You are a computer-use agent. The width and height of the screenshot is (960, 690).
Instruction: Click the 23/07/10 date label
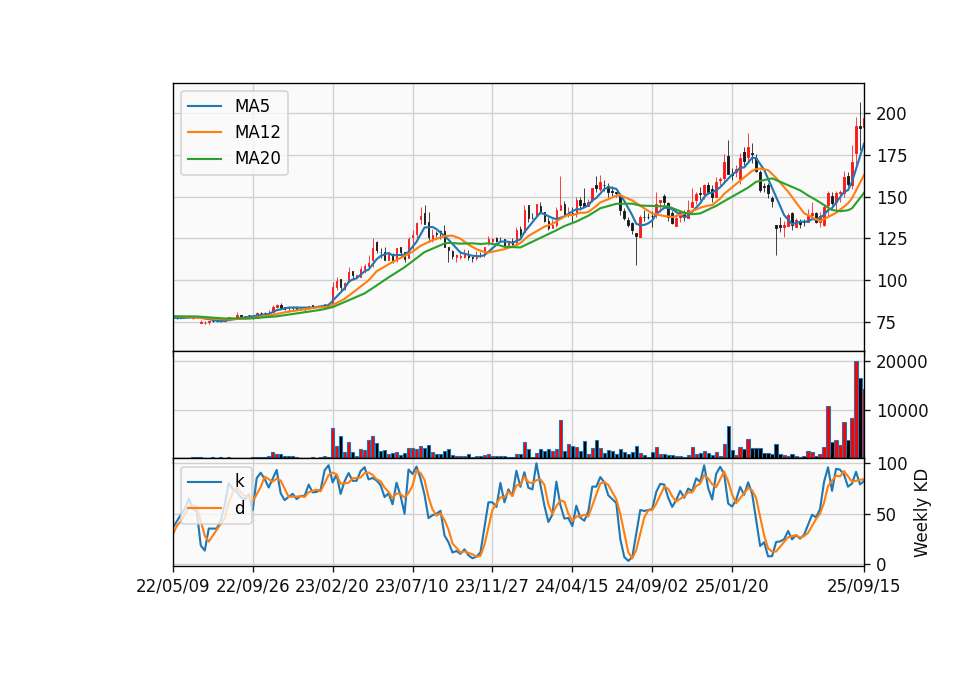click(x=412, y=587)
